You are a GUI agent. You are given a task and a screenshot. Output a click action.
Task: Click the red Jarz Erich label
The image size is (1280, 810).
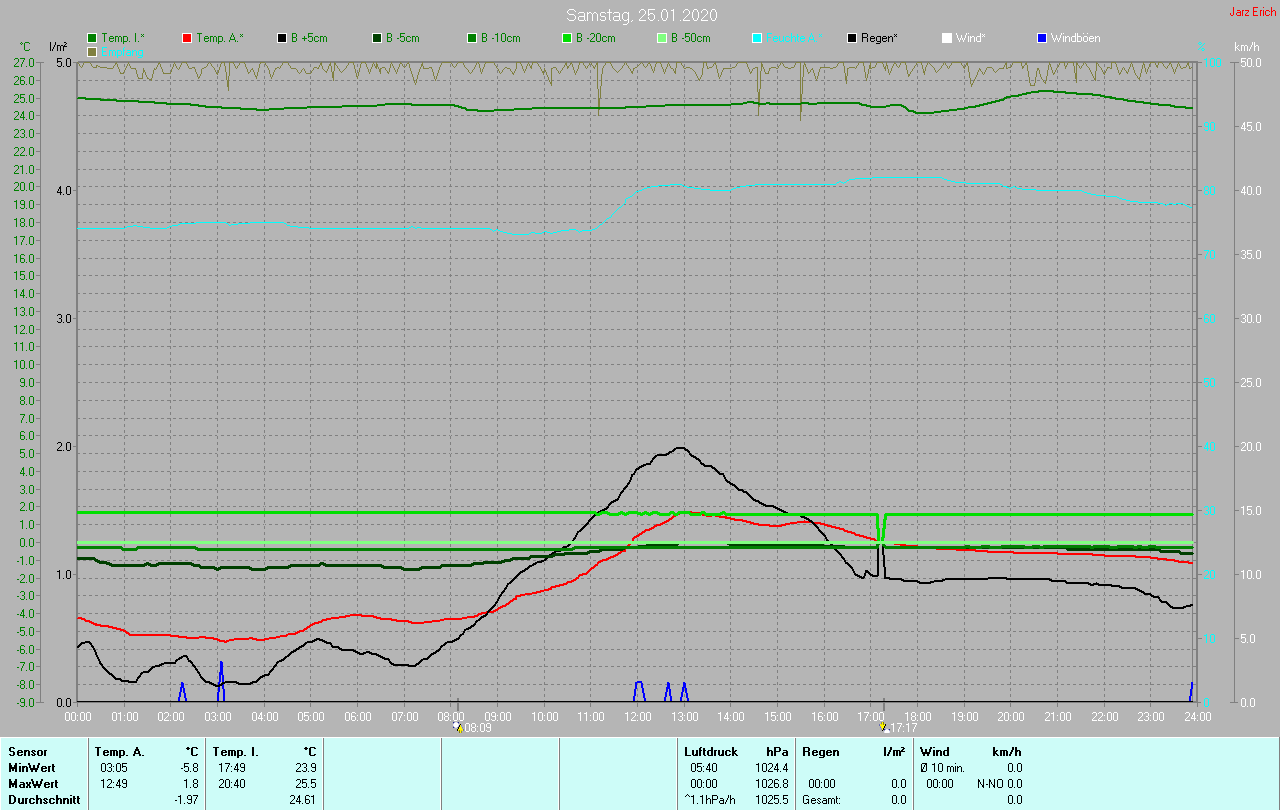coord(1252,12)
